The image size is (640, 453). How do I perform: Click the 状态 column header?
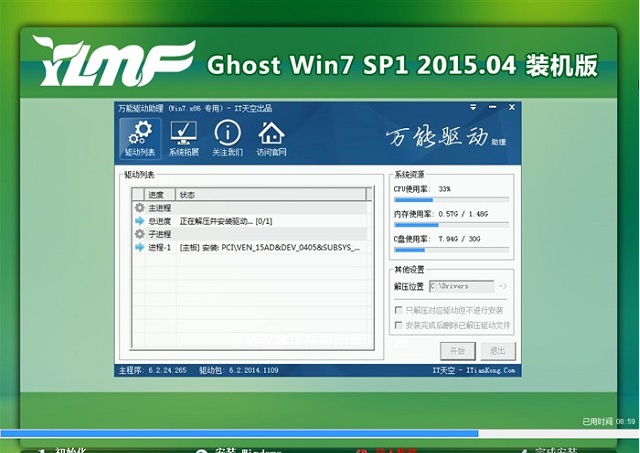(x=271, y=195)
